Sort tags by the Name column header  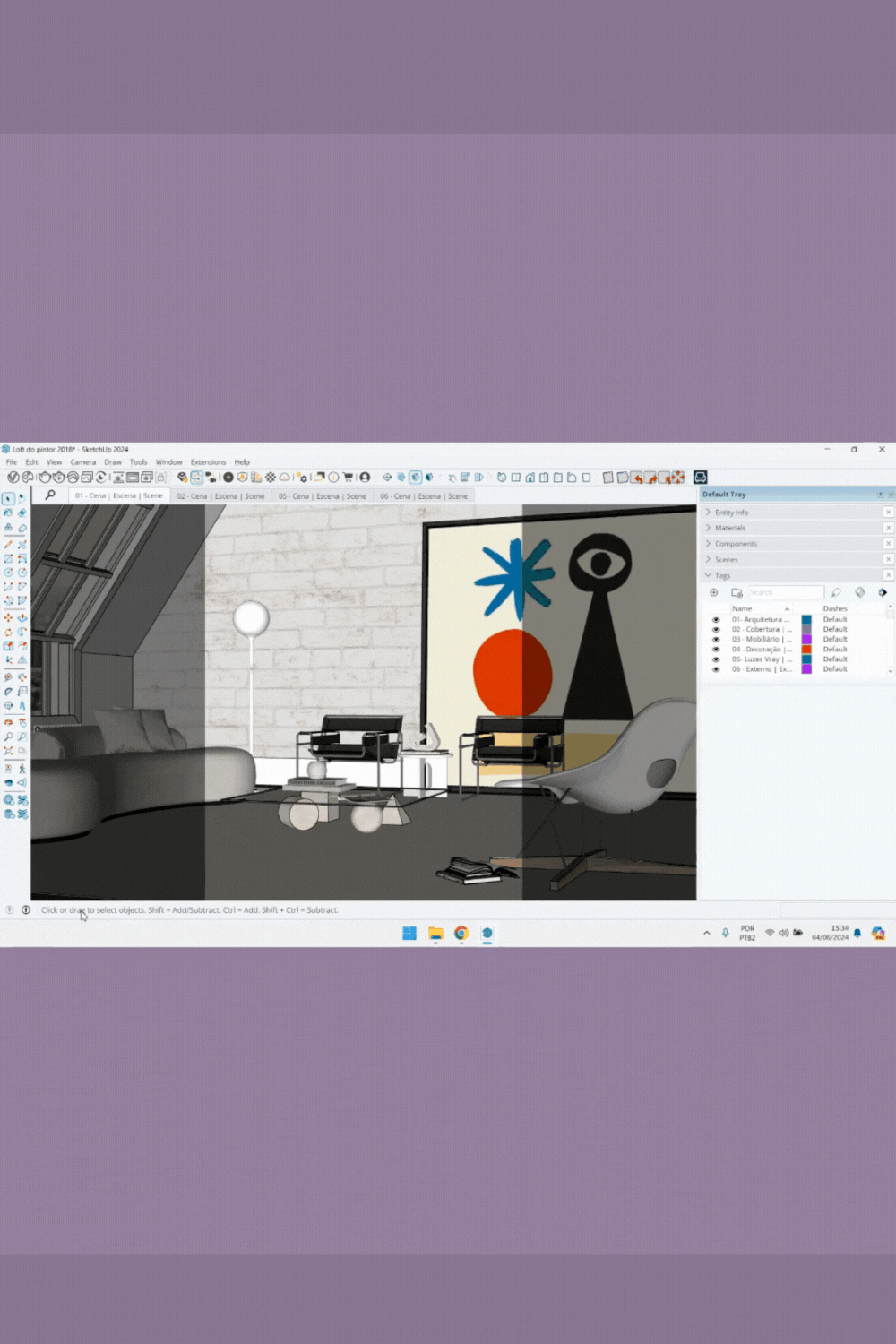pyautogui.click(x=742, y=608)
